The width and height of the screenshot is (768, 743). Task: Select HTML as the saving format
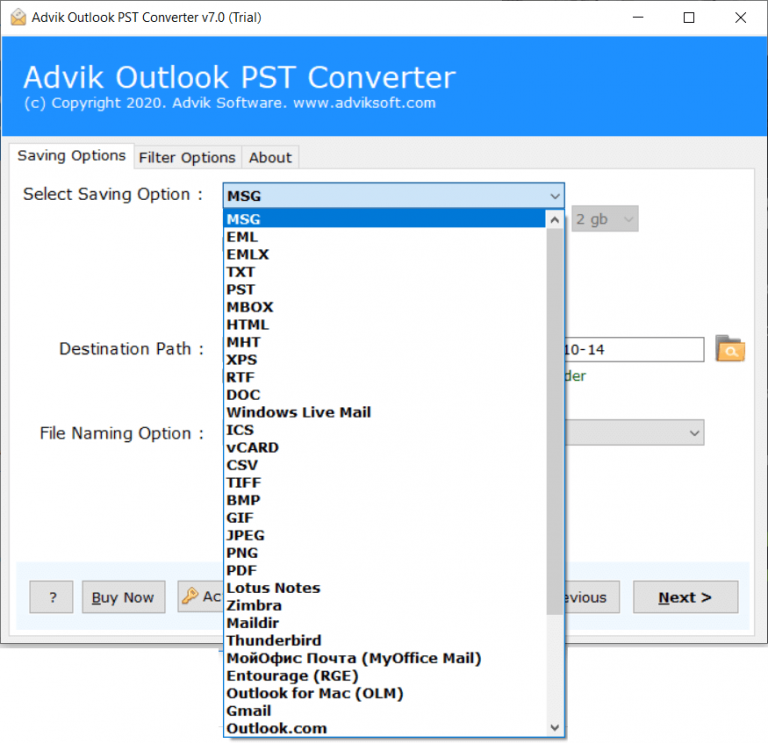pos(385,325)
